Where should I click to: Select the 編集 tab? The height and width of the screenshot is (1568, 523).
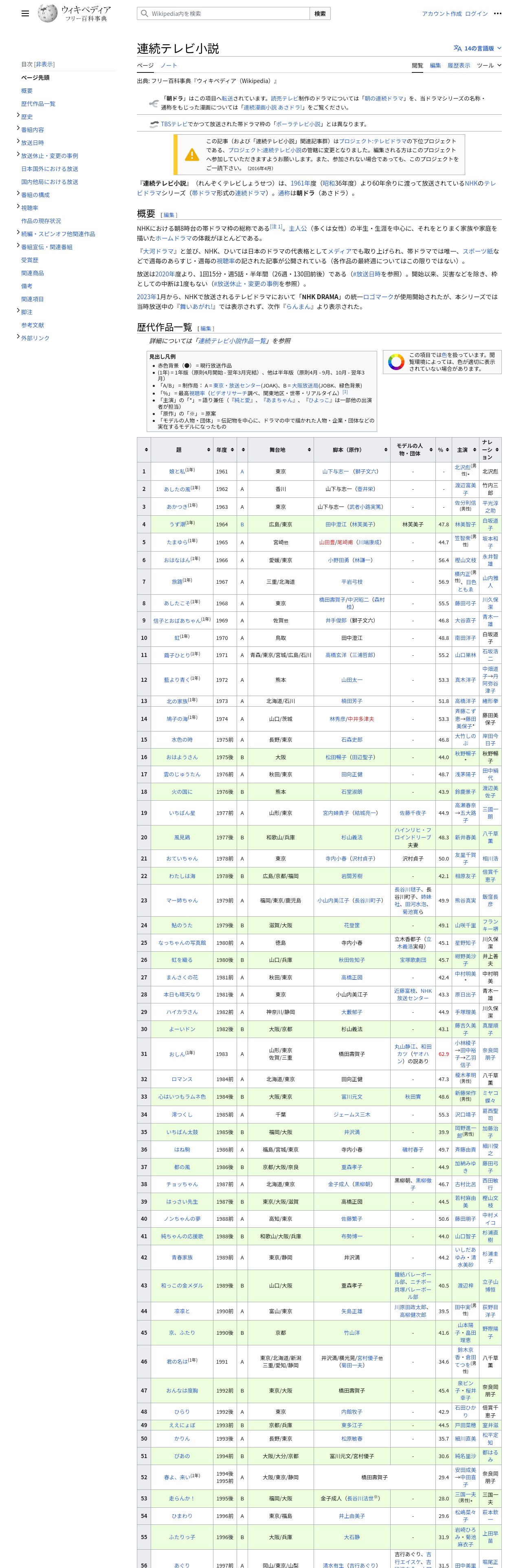(x=435, y=65)
